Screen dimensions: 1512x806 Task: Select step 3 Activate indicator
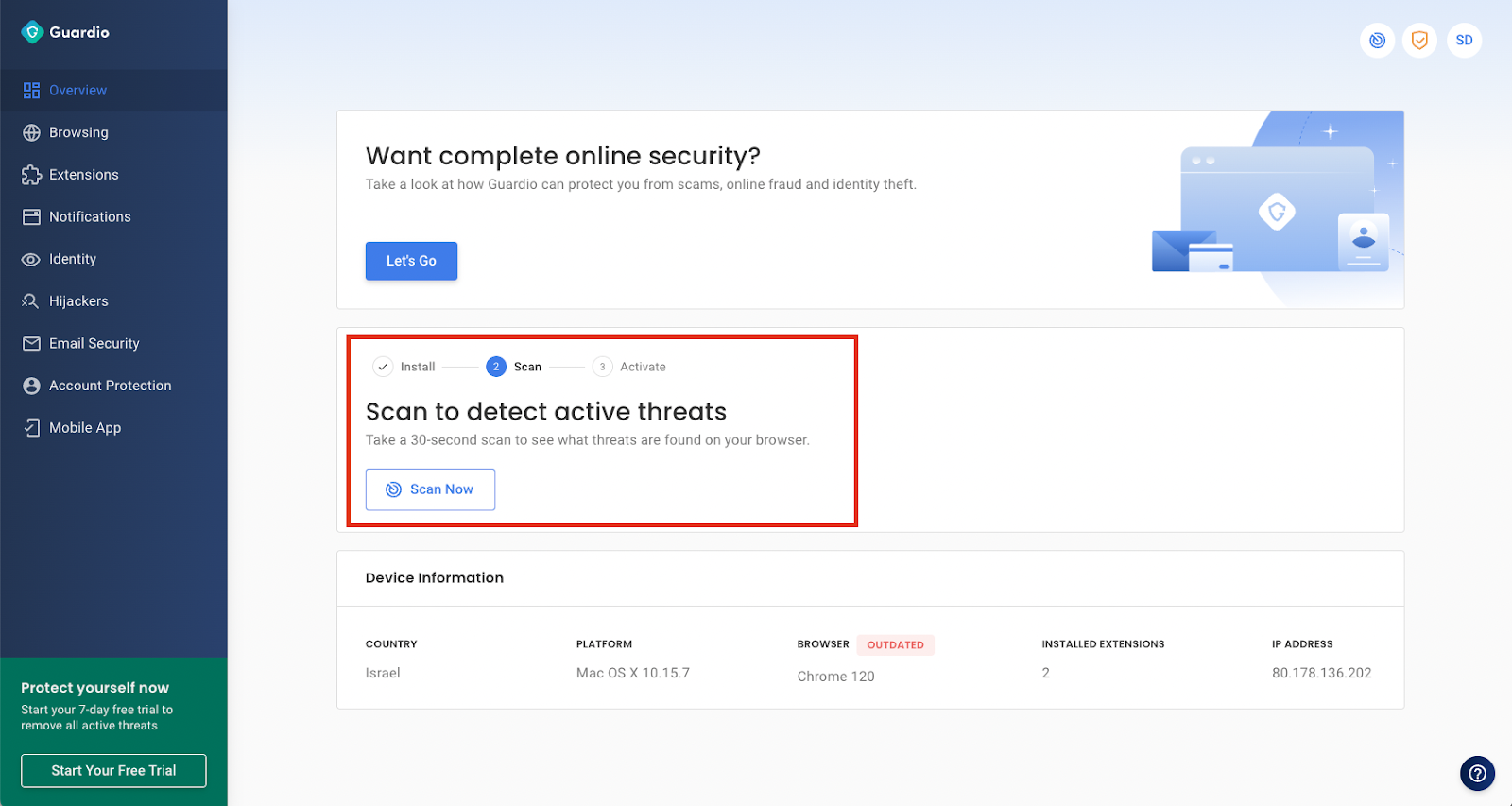(602, 367)
